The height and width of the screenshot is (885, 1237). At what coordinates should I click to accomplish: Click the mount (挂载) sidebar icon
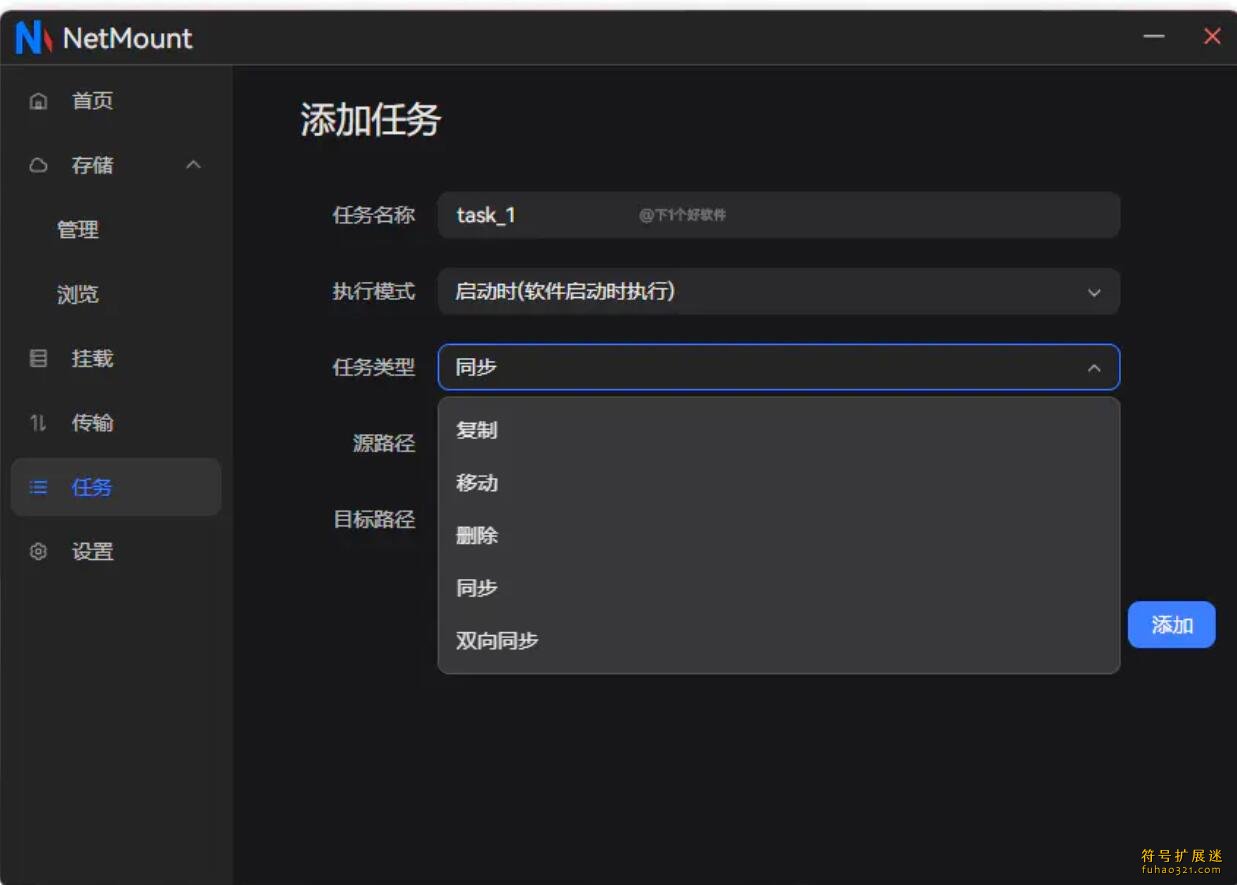tap(39, 358)
